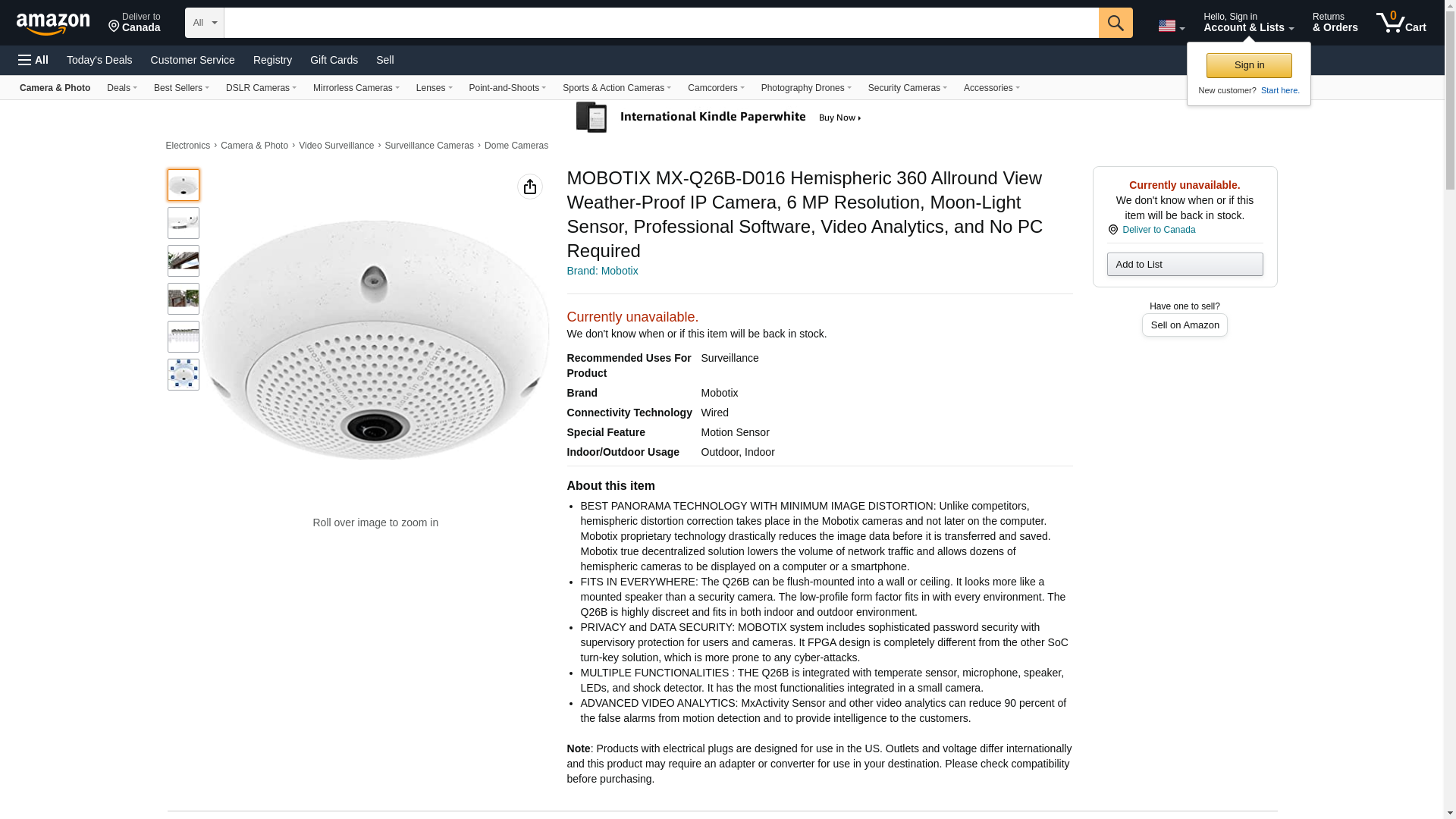Click Dome Cameras breadcrumb link

[516, 146]
